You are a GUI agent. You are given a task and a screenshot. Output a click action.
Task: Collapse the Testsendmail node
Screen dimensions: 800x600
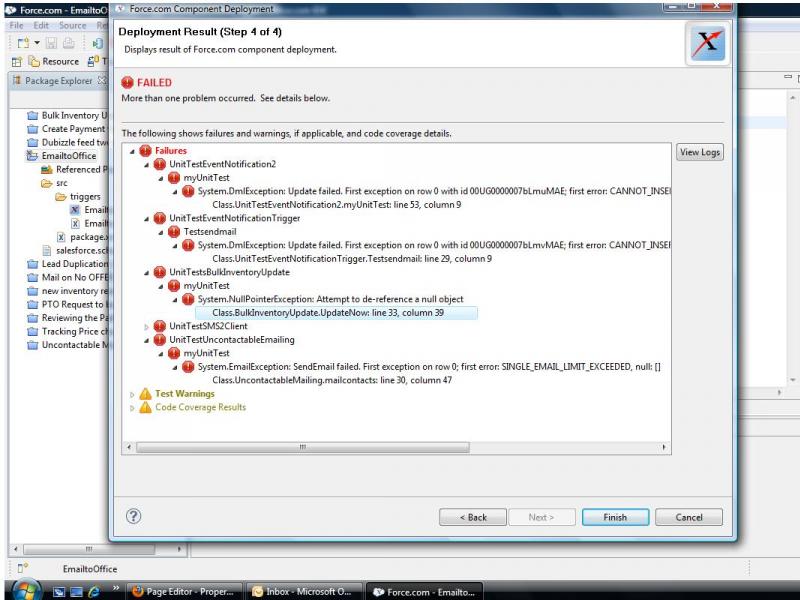161,232
